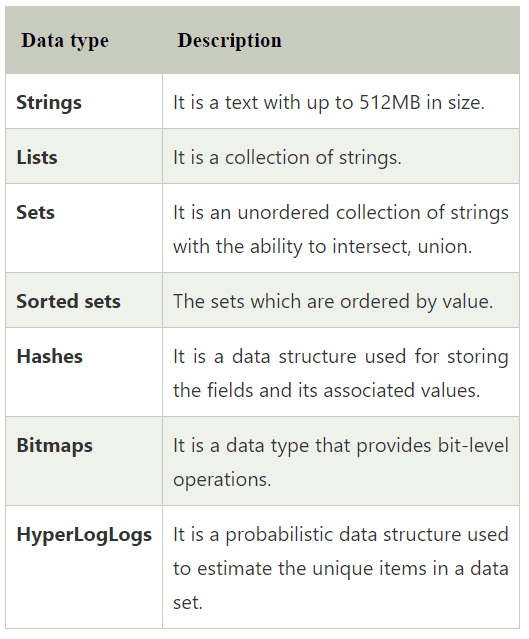Click the probabilistic data structure description
This screenshot has width=529, height=639.
[341, 568]
